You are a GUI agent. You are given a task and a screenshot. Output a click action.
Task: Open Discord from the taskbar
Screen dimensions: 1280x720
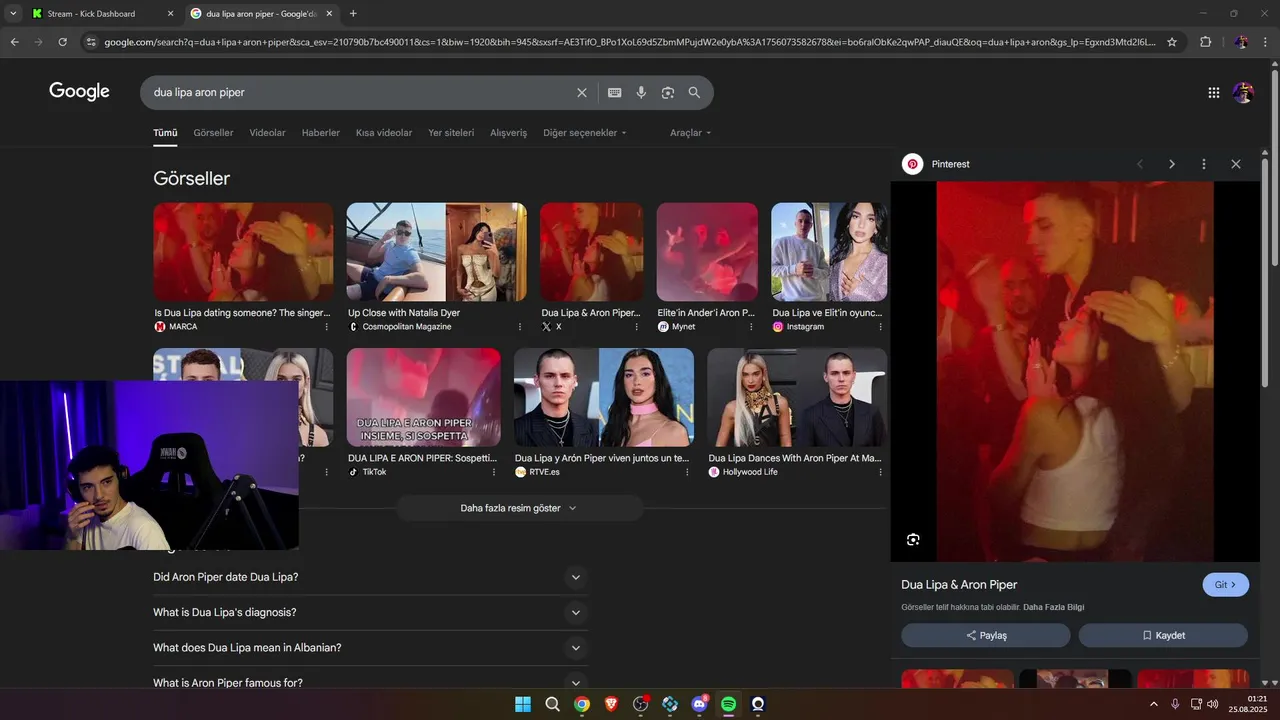699,704
